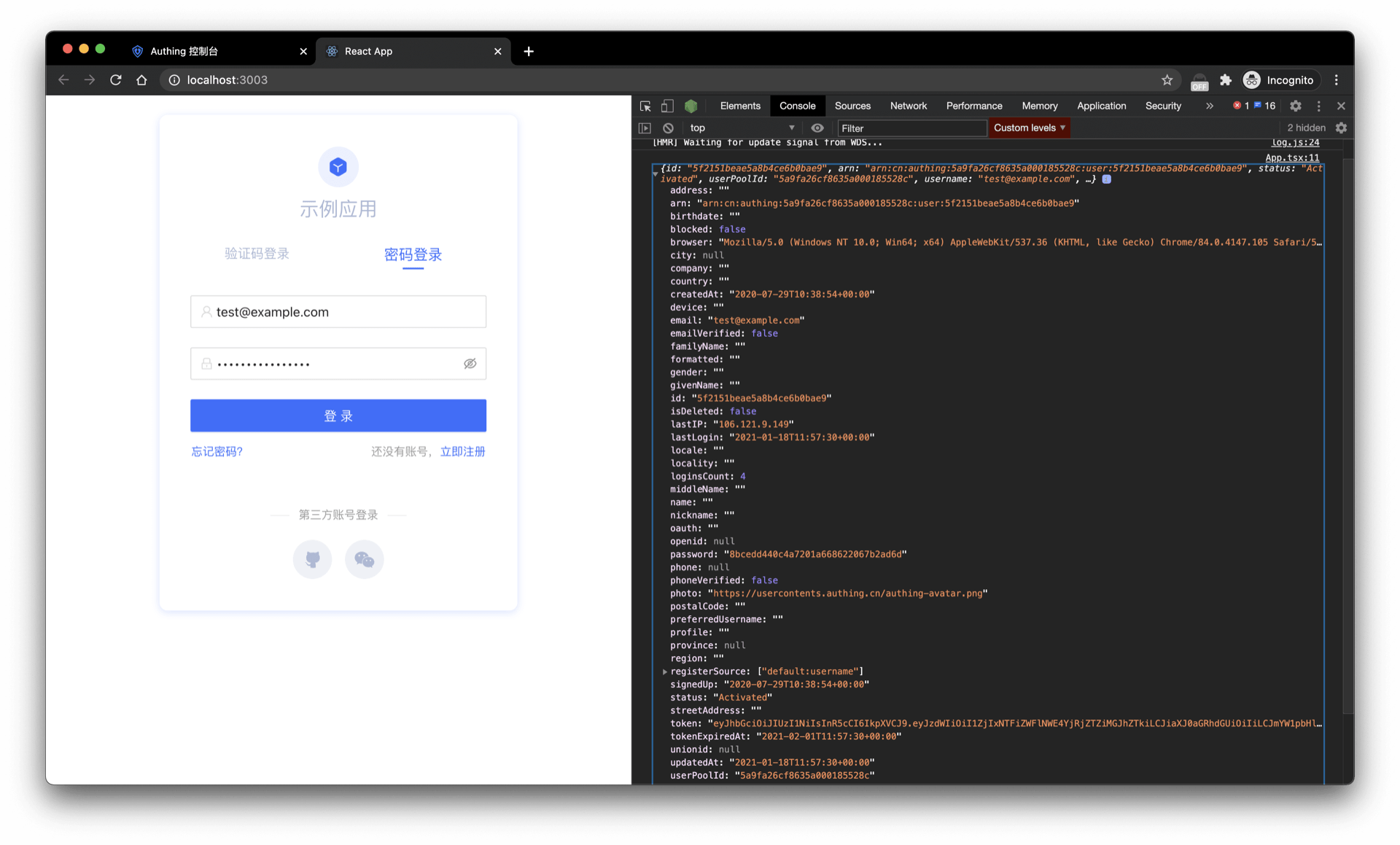Sign in with GitHub account
Viewport: 1400px width, 845px height.
click(312, 559)
